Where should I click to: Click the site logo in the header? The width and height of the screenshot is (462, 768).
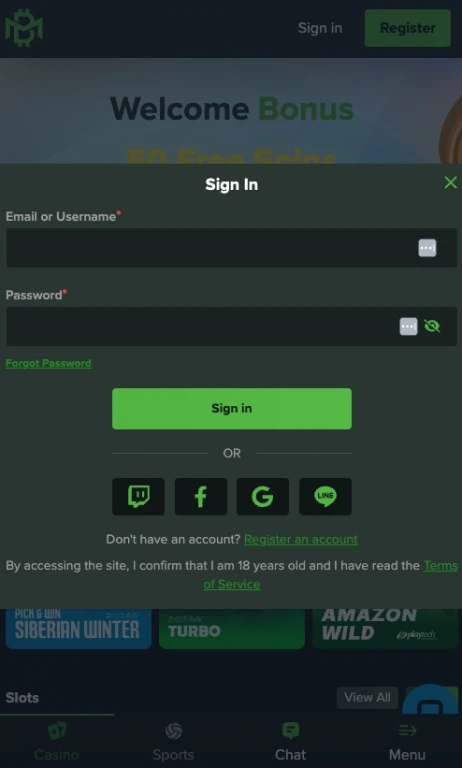pyautogui.click(x=24, y=28)
